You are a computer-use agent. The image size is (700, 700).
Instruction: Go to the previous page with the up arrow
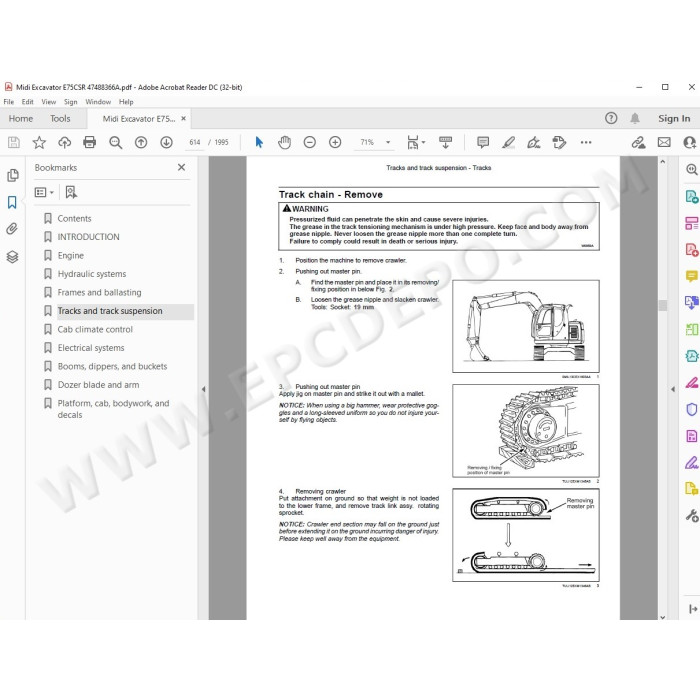pos(141,142)
